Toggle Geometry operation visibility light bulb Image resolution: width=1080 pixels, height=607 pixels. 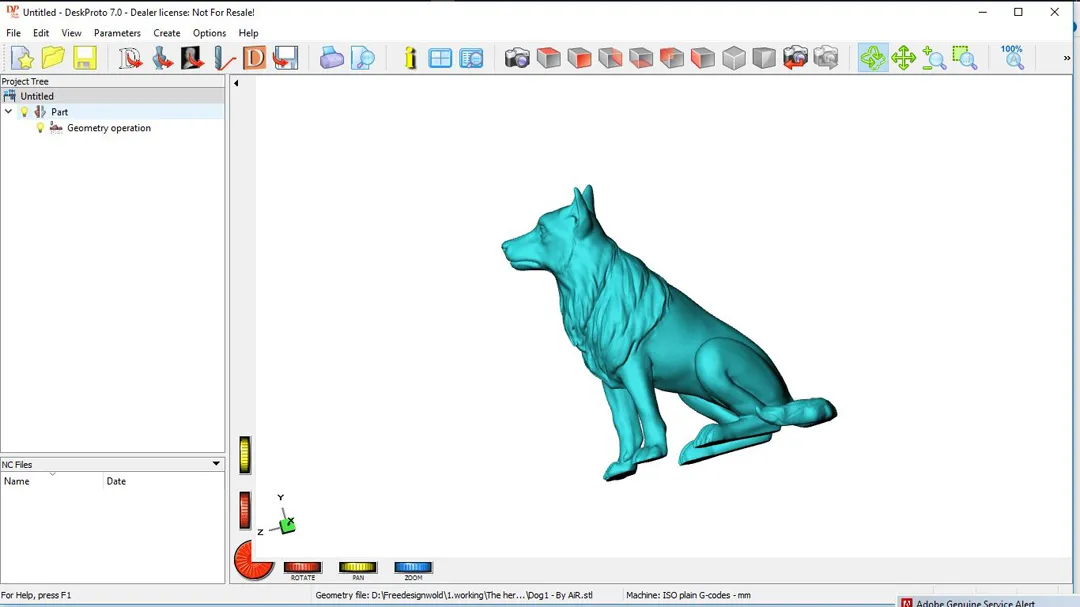pos(40,127)
